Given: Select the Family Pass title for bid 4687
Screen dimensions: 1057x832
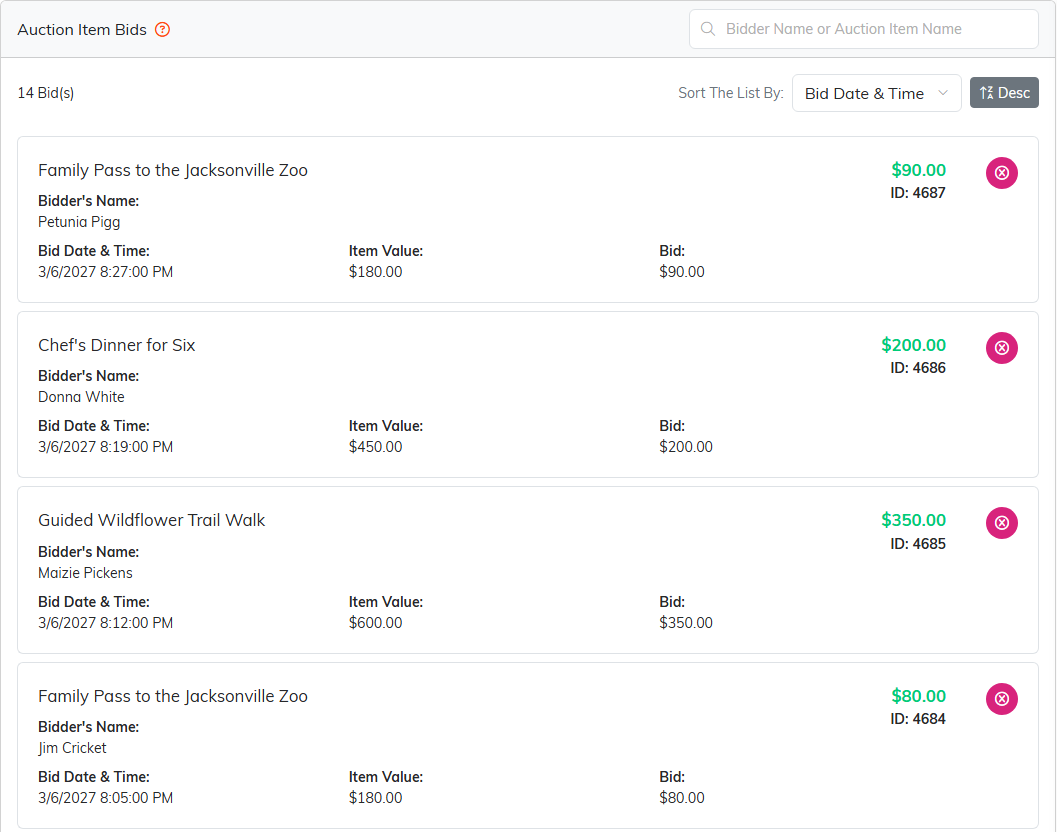Looking at the screenshot, I should [173, 171].
